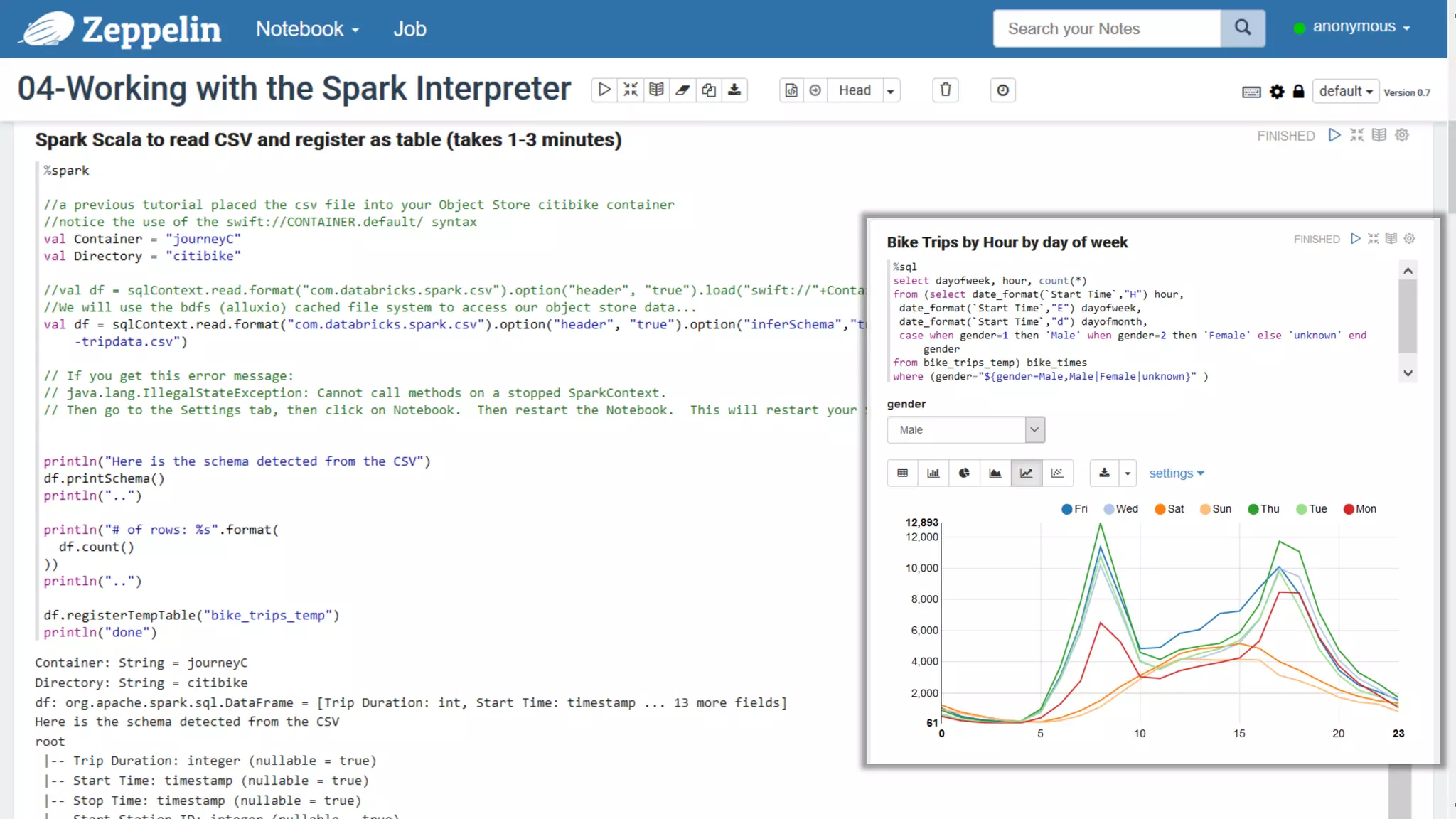Open the default view mode dropdown
Image resolution: width=1456 pixels, height=819 pixels.
point(1345,92)
